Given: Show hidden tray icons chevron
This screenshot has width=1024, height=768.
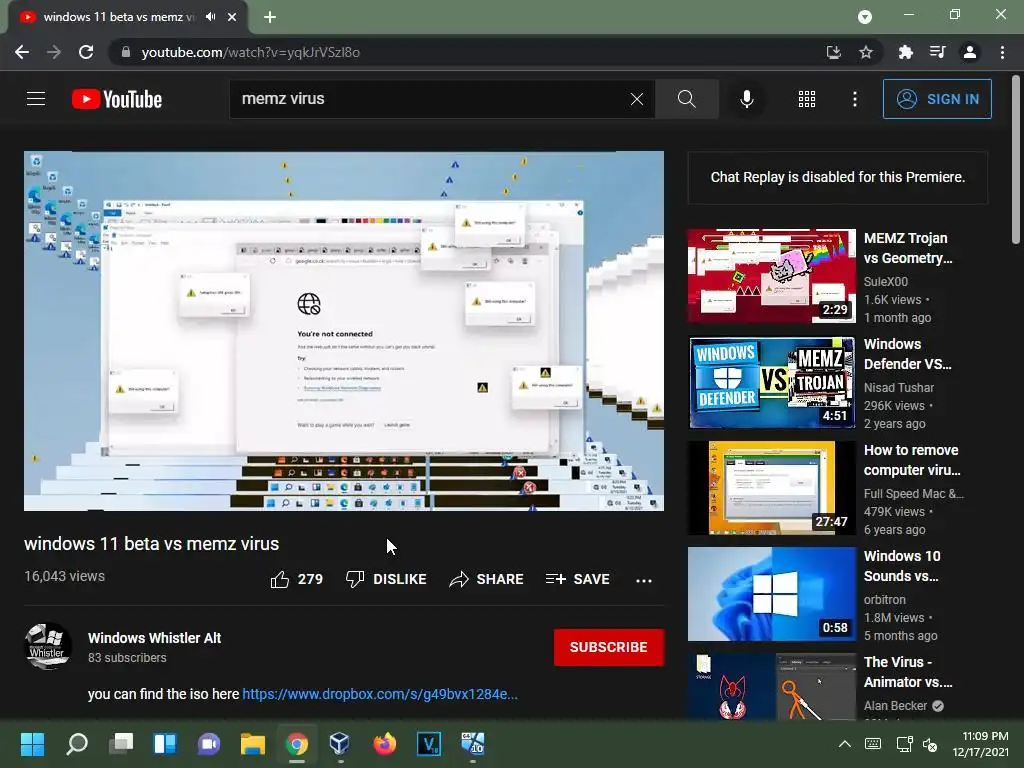Looking at the screenshot, I should click(x=844, y=744).
